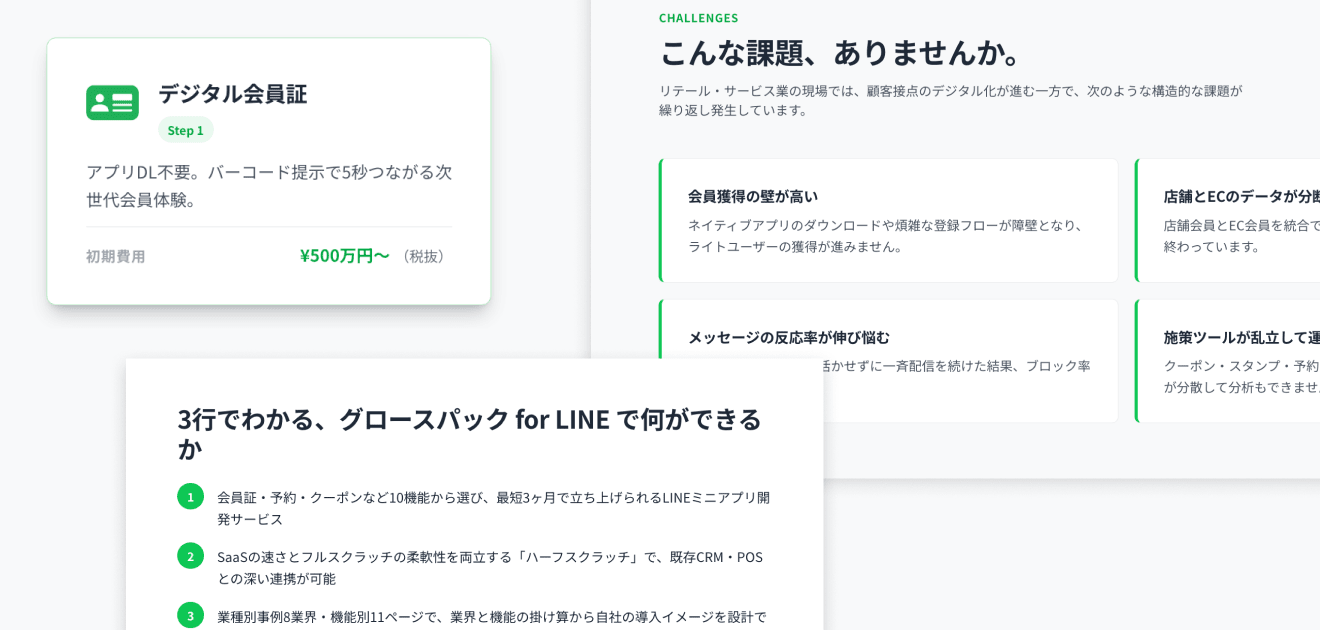This screenshot has height=630, width=1320.
Task: Click the ¥500万円〜 price
Action: tap(344, 255)
